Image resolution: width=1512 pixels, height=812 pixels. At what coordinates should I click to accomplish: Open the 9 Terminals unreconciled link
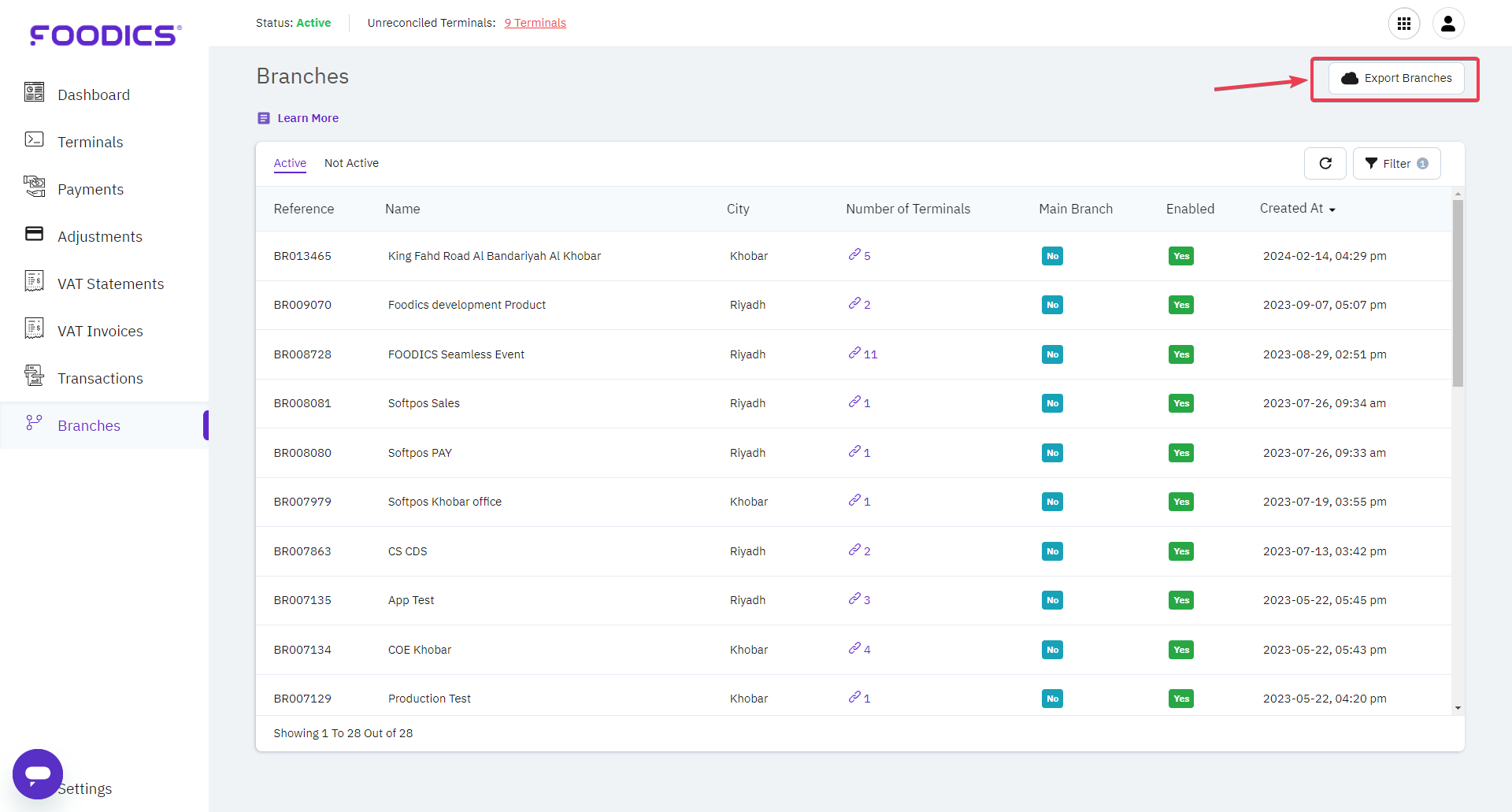[x=535, y=23]
